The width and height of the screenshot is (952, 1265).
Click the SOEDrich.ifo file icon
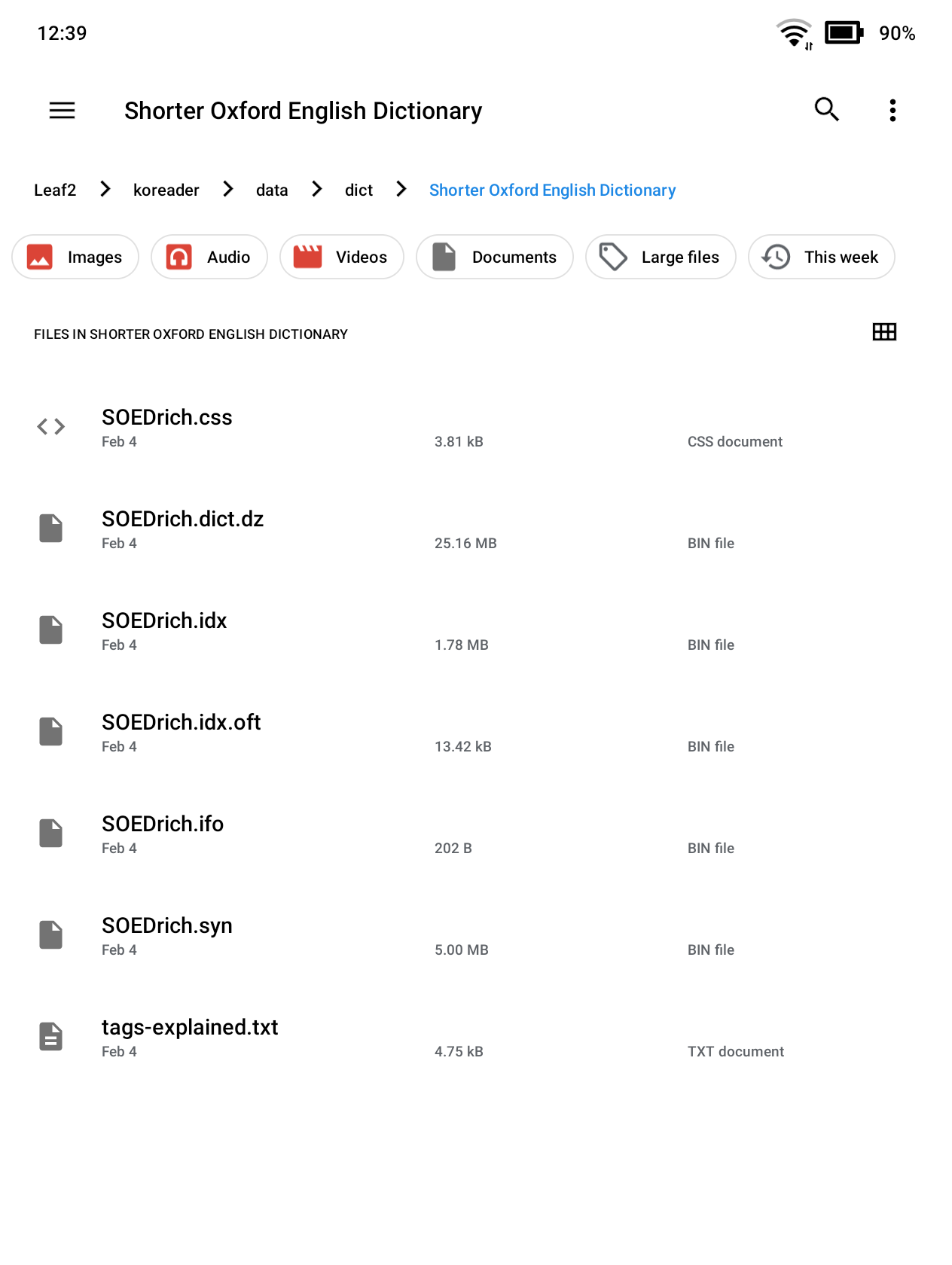[51, 834]
